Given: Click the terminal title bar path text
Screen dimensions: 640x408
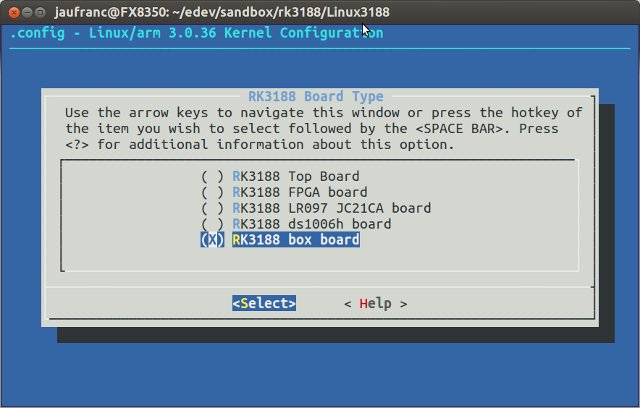Looking at the screenshot, I should (222, 12).
